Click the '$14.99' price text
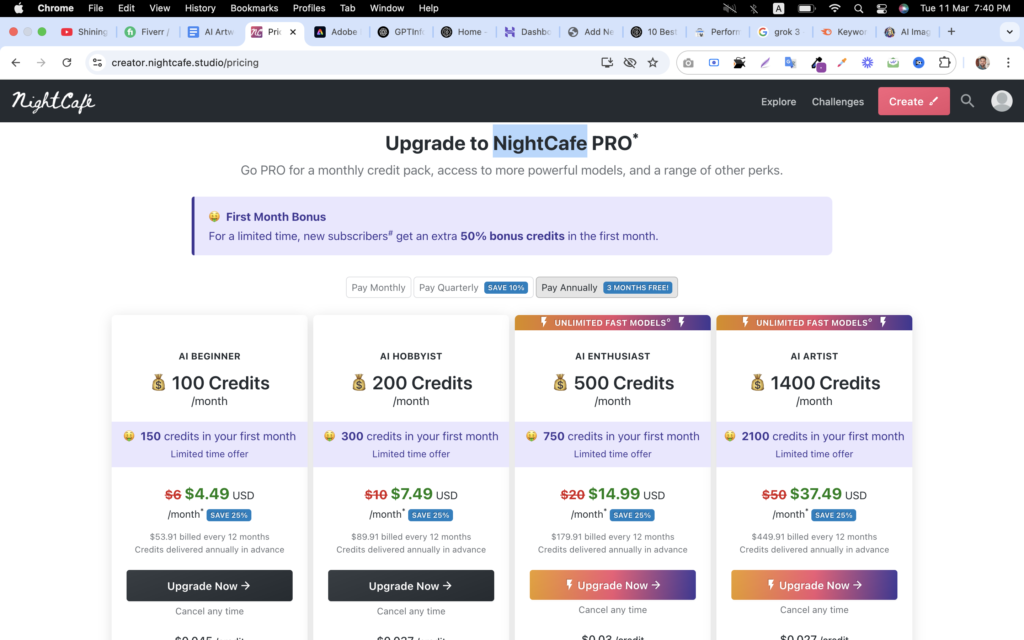Screen dimensions: 1024x640 pyautogui.click(x=614, y=494)
